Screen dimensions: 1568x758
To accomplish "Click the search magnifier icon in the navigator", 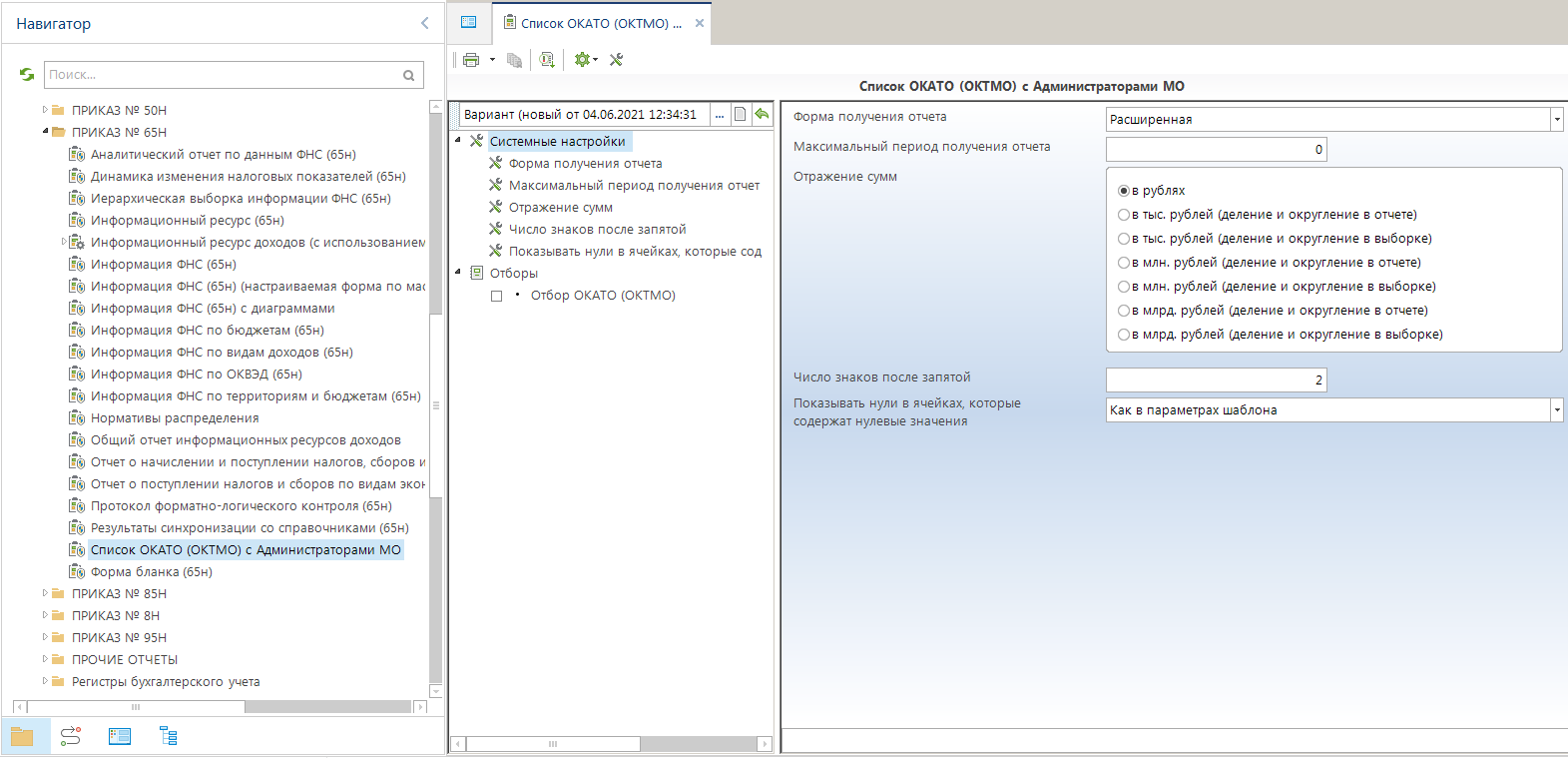I will 408,75.
